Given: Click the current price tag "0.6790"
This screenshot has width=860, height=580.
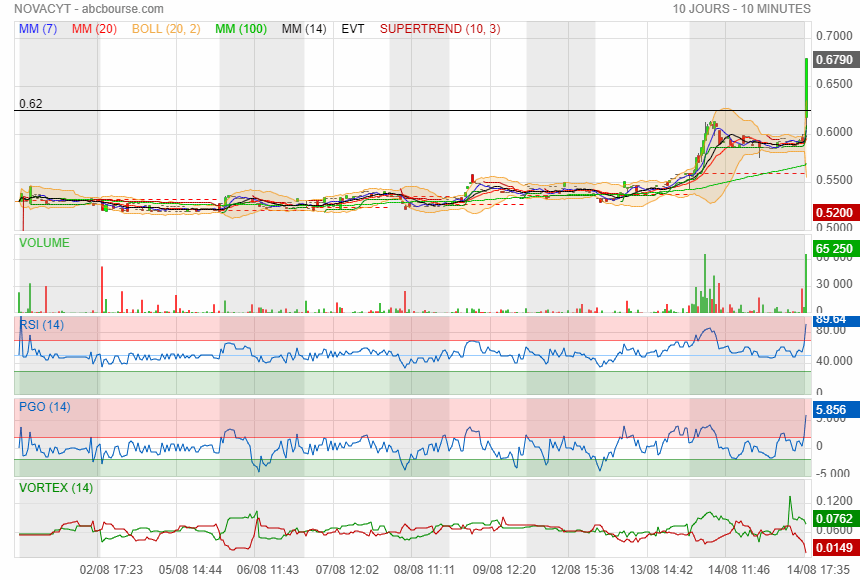Looking at the screenshot, I should coord(834,59).
